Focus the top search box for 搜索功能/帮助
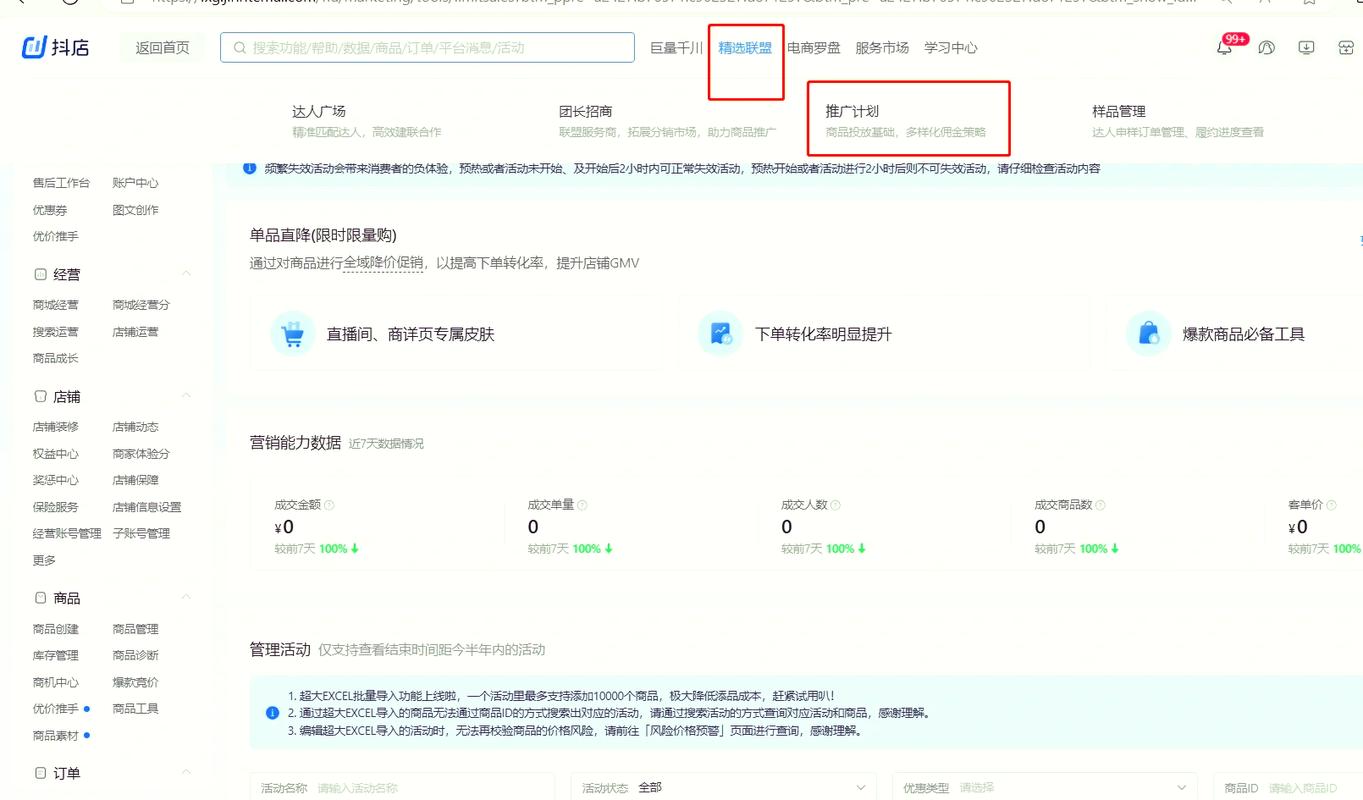Screen dimensions: 1363x800 pyautogui.click(x=427, y=47)
